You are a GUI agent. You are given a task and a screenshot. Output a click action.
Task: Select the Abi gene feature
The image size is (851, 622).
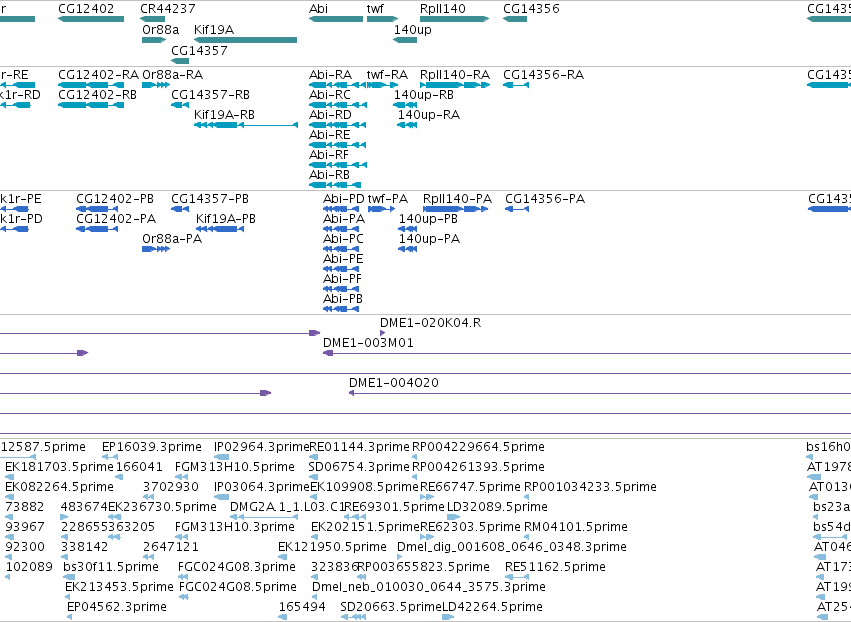point(336,19)
